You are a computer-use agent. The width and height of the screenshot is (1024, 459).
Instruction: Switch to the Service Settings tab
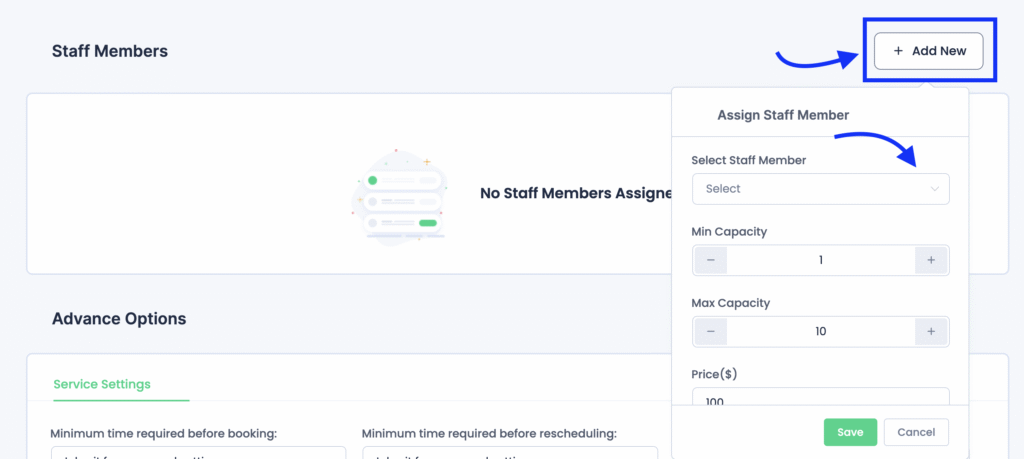point(102,384)
